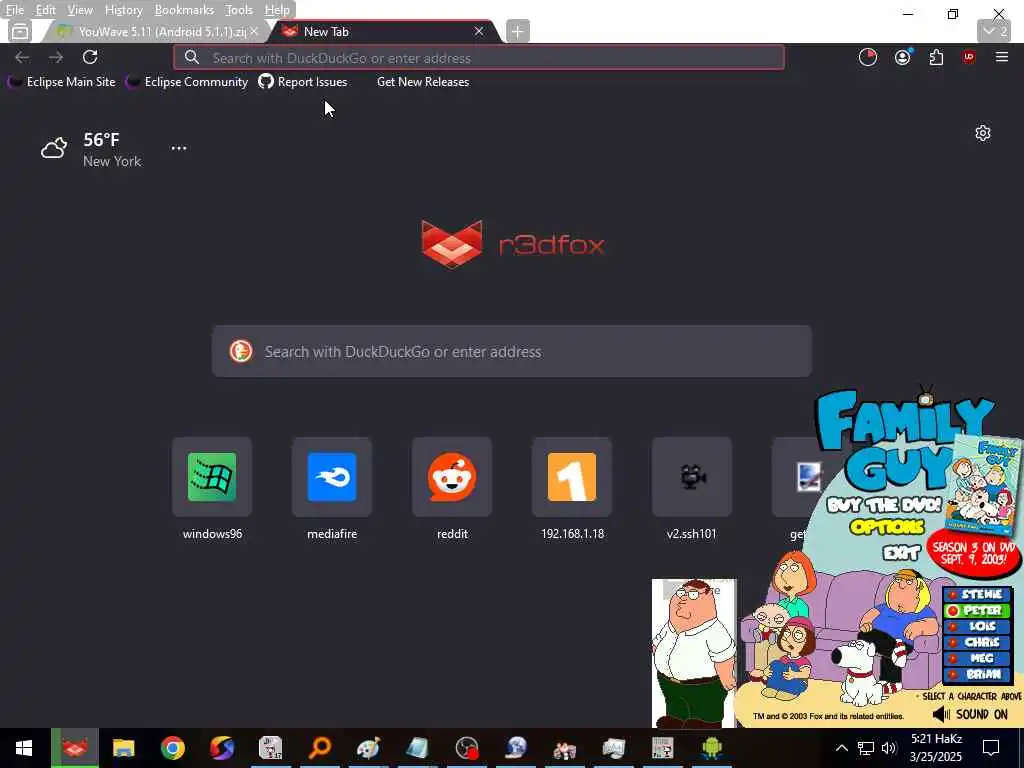Expand the list all tabs dropdown
Screen dimensions: 1024x768
pyautogui.click(x=995, y=31)
